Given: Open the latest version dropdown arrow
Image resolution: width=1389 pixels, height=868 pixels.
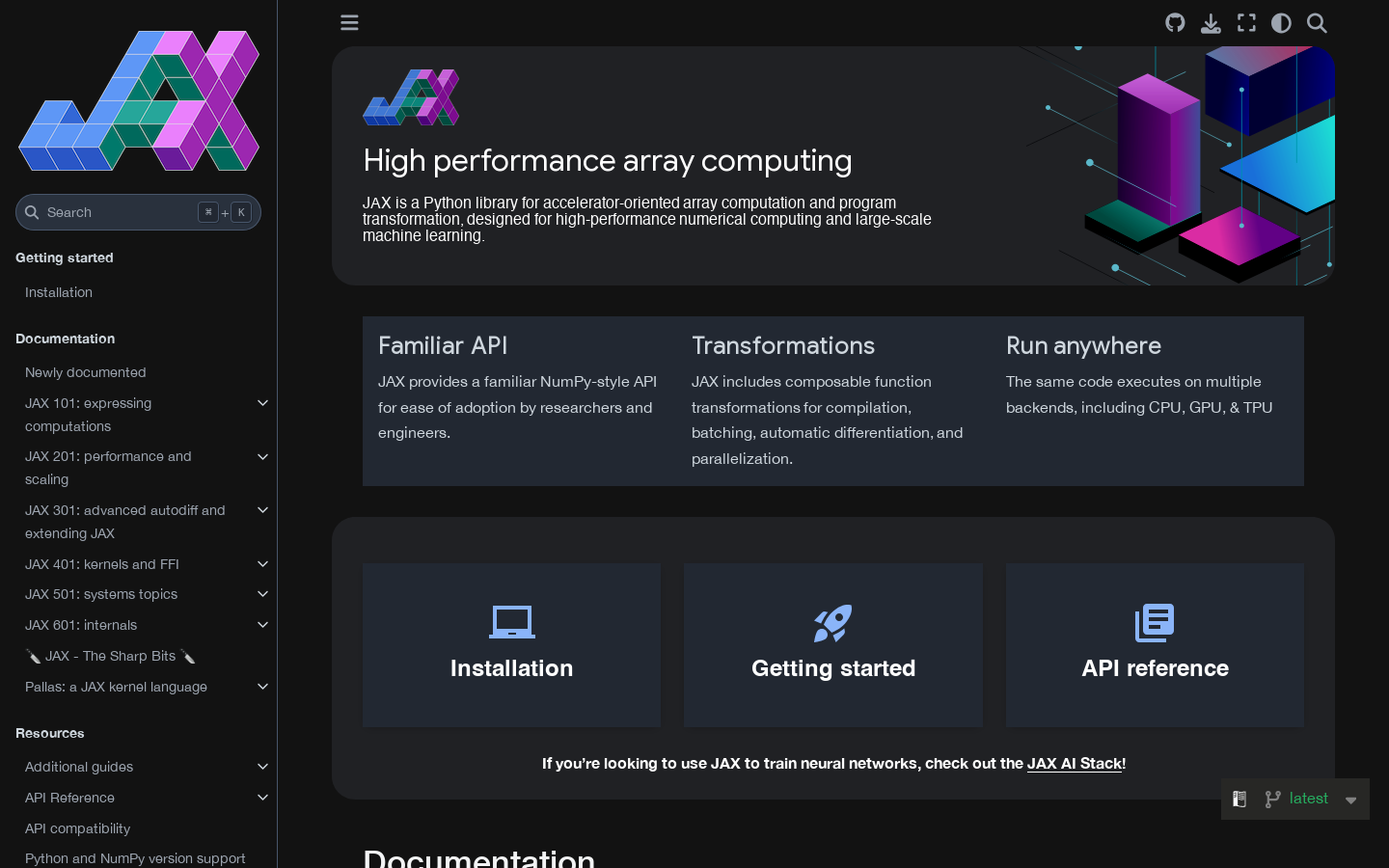Looking at the screenshot, I should 1350,800.
